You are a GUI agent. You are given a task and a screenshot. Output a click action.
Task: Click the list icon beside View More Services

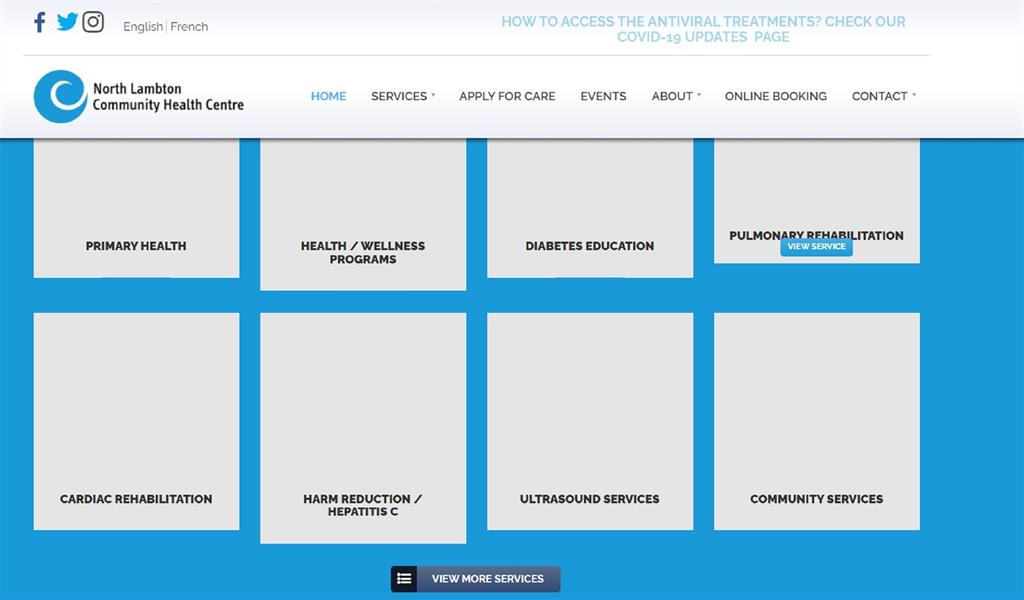click(x=404, y=579)
